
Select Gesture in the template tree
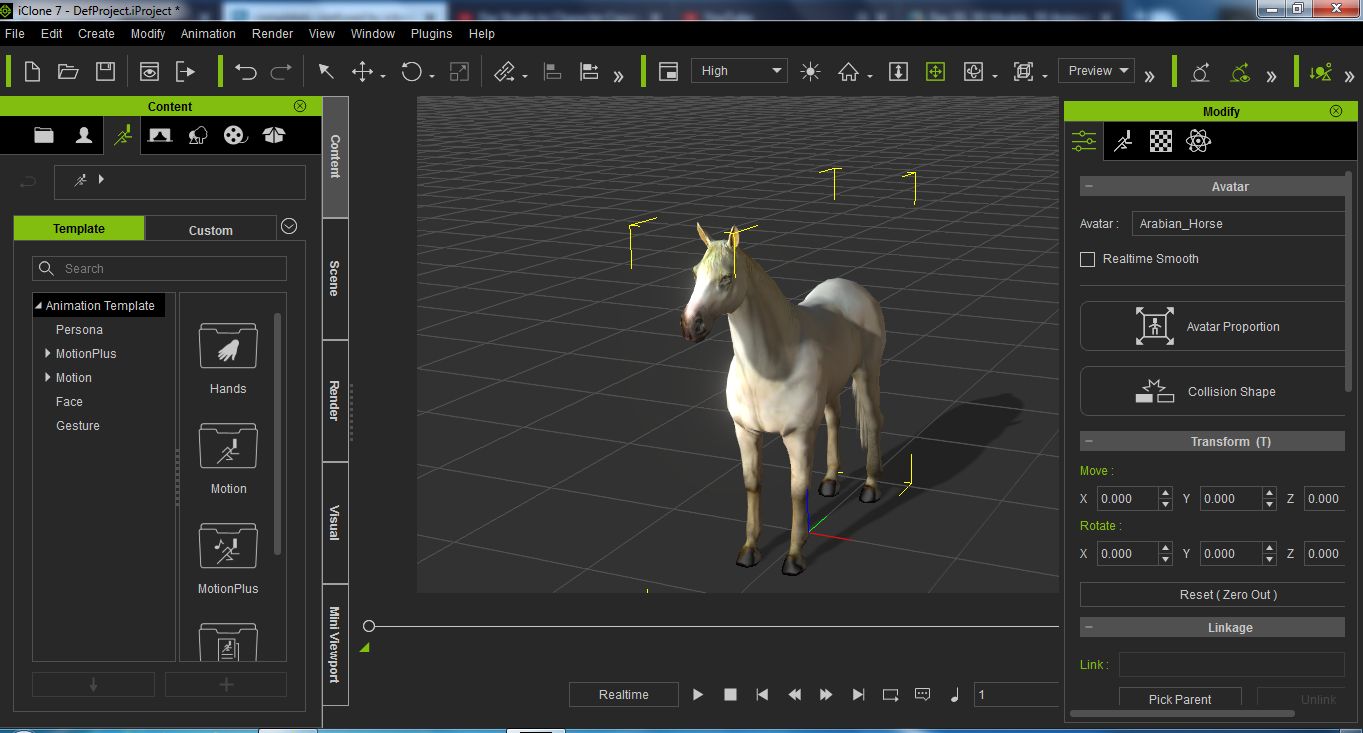tap(78, 426)
